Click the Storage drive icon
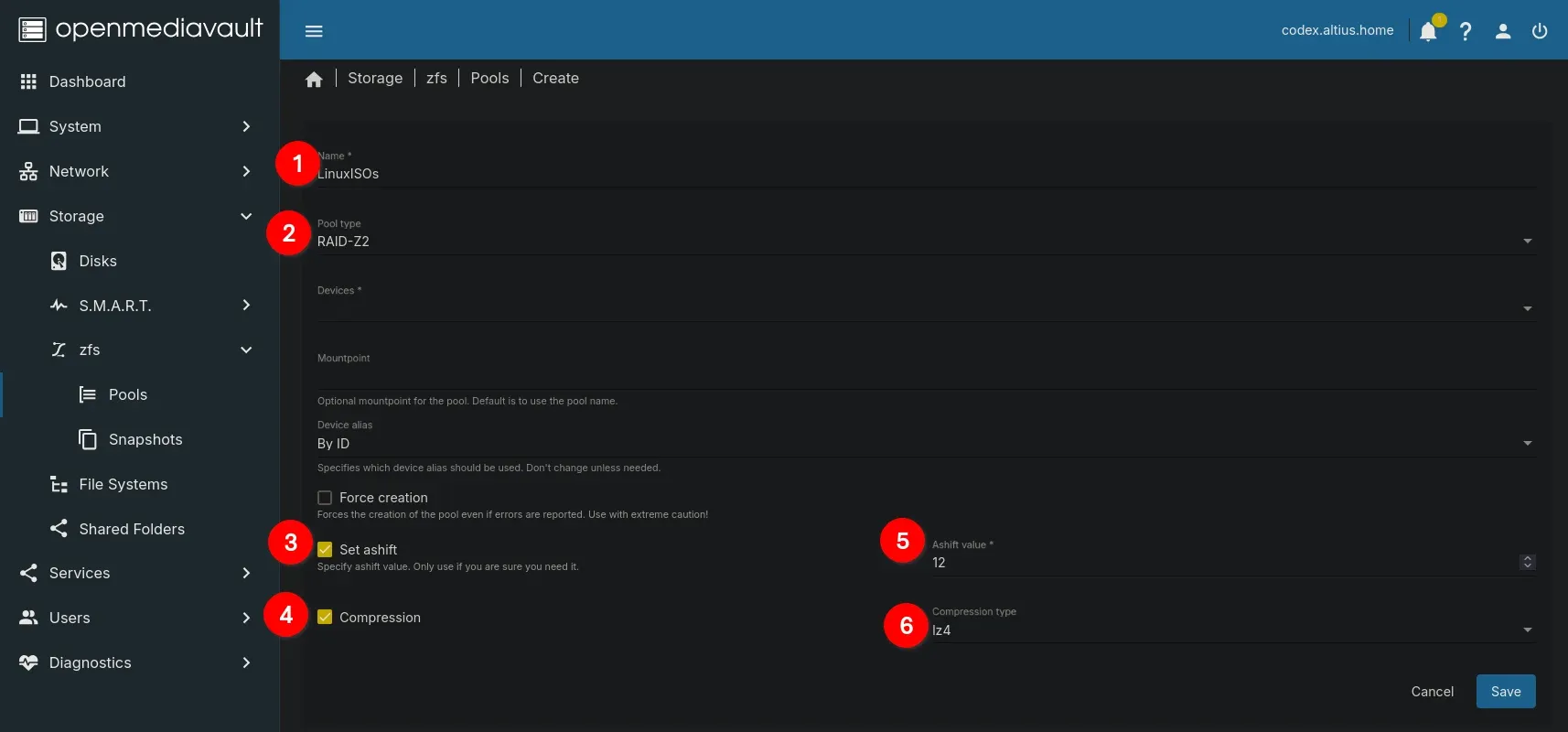This screenshot has width=1568, height=732. click(x=28, y=216)
